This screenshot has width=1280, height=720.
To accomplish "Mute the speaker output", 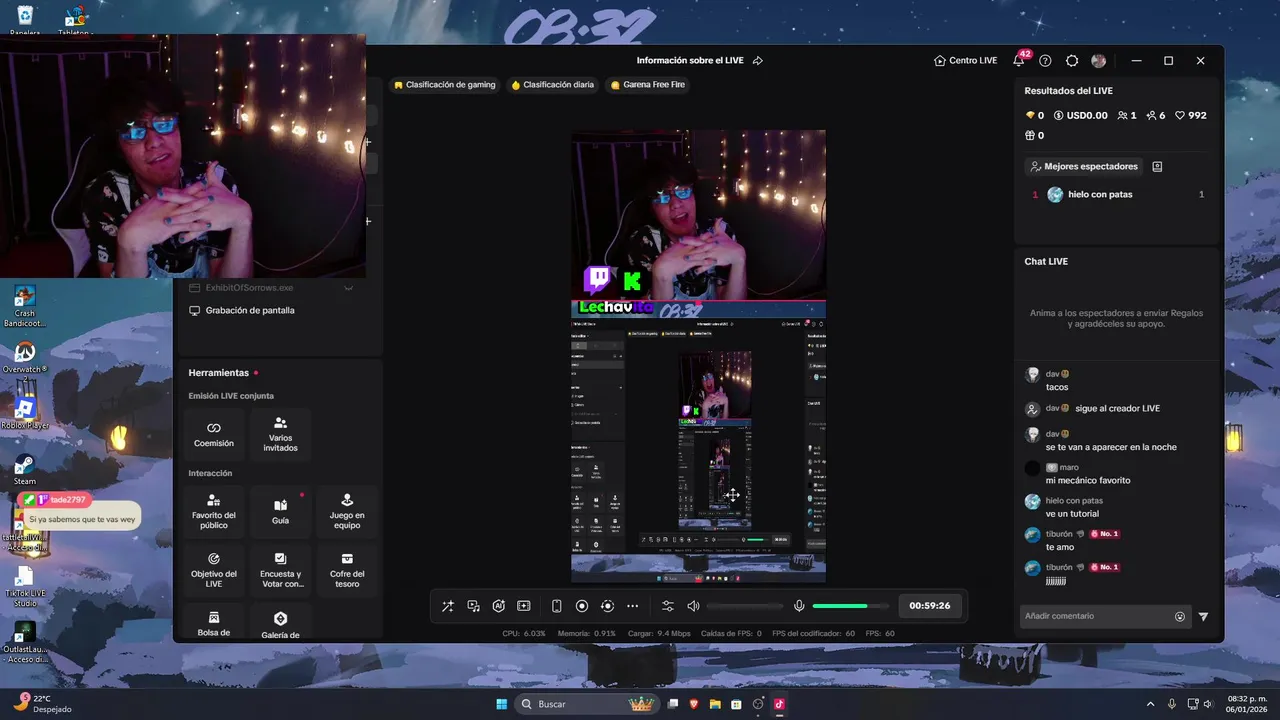I will tap(693, 606).
